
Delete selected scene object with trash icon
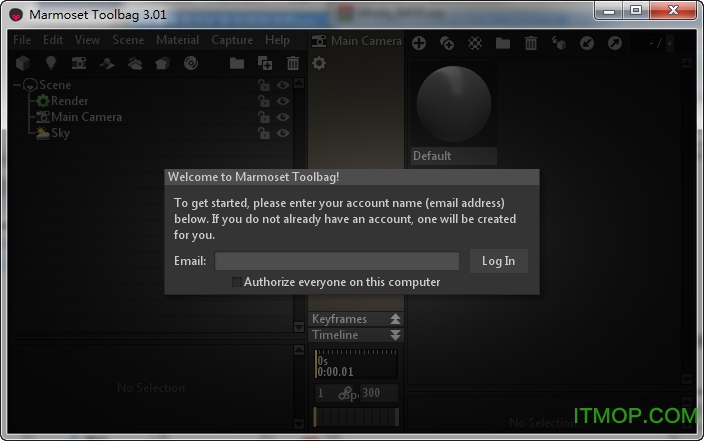[x=293, y=63]
